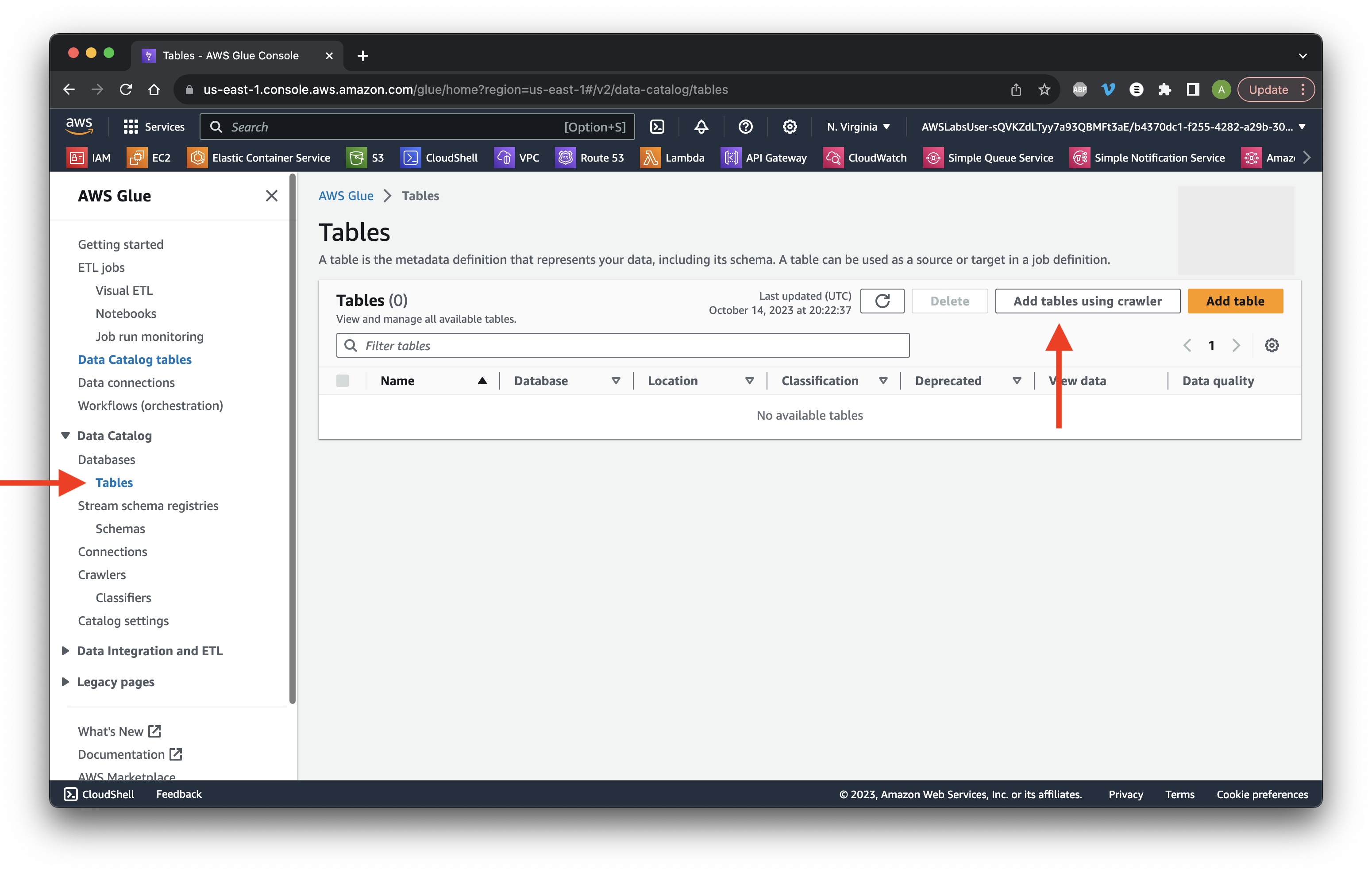The height and width of the screenshot is (873, 1372).
Task: Open Route 53 shortcut
Action: pyautogui.click(x=590, y=158)
